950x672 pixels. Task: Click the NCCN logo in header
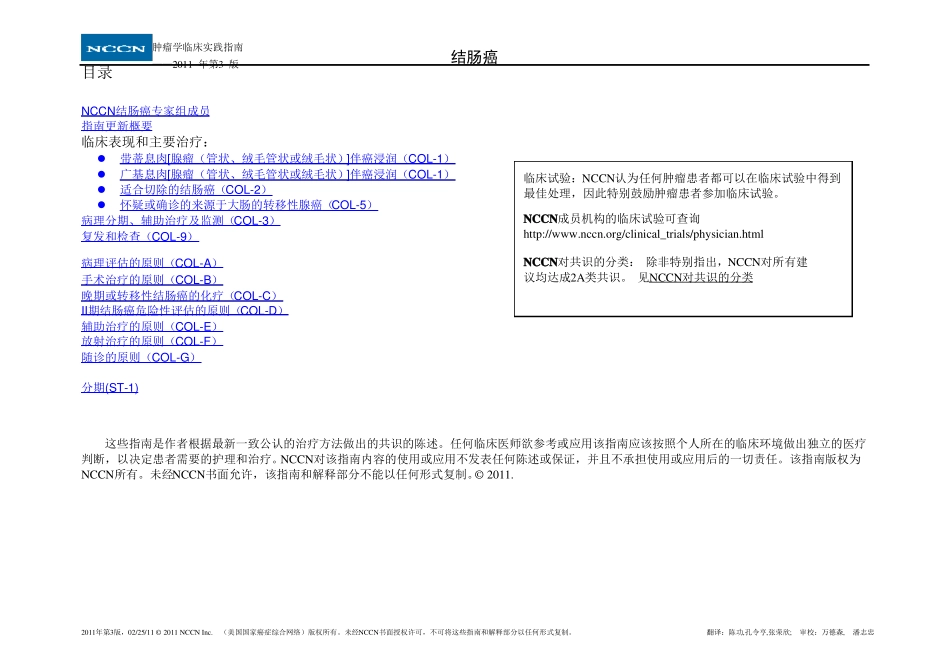(x=116, y=47)
